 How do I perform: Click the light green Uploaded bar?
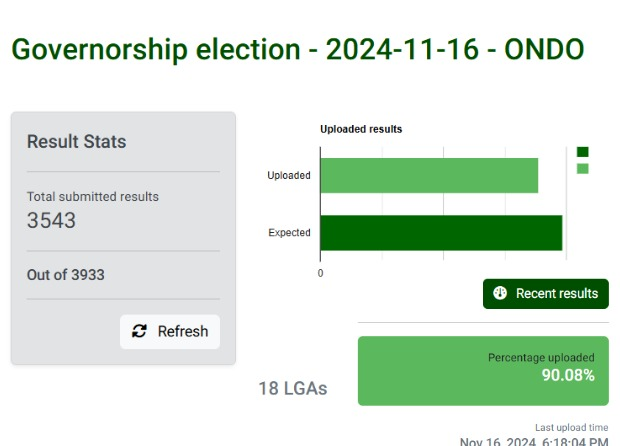tap(429, 176)
